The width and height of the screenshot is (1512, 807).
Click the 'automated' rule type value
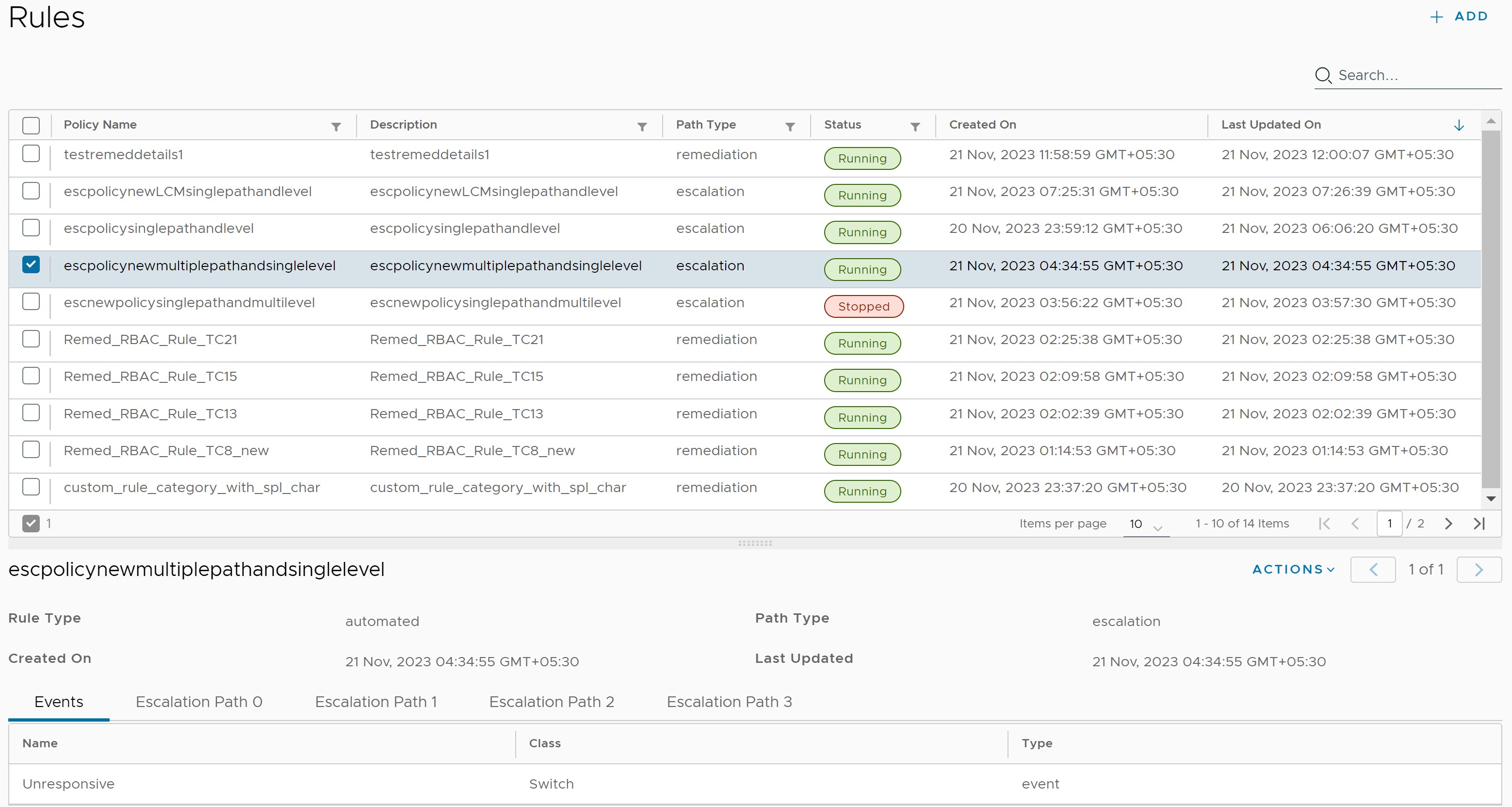pyautogui.click(x=382, y=622)
